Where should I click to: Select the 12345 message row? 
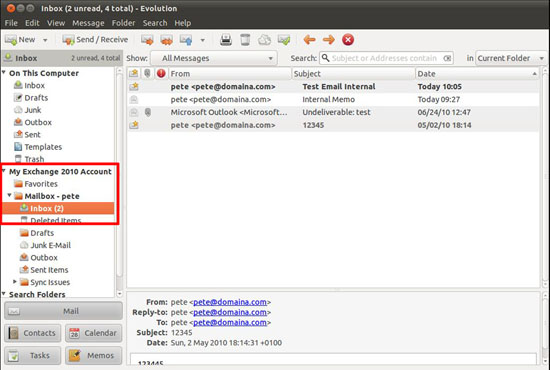(333, 125)
